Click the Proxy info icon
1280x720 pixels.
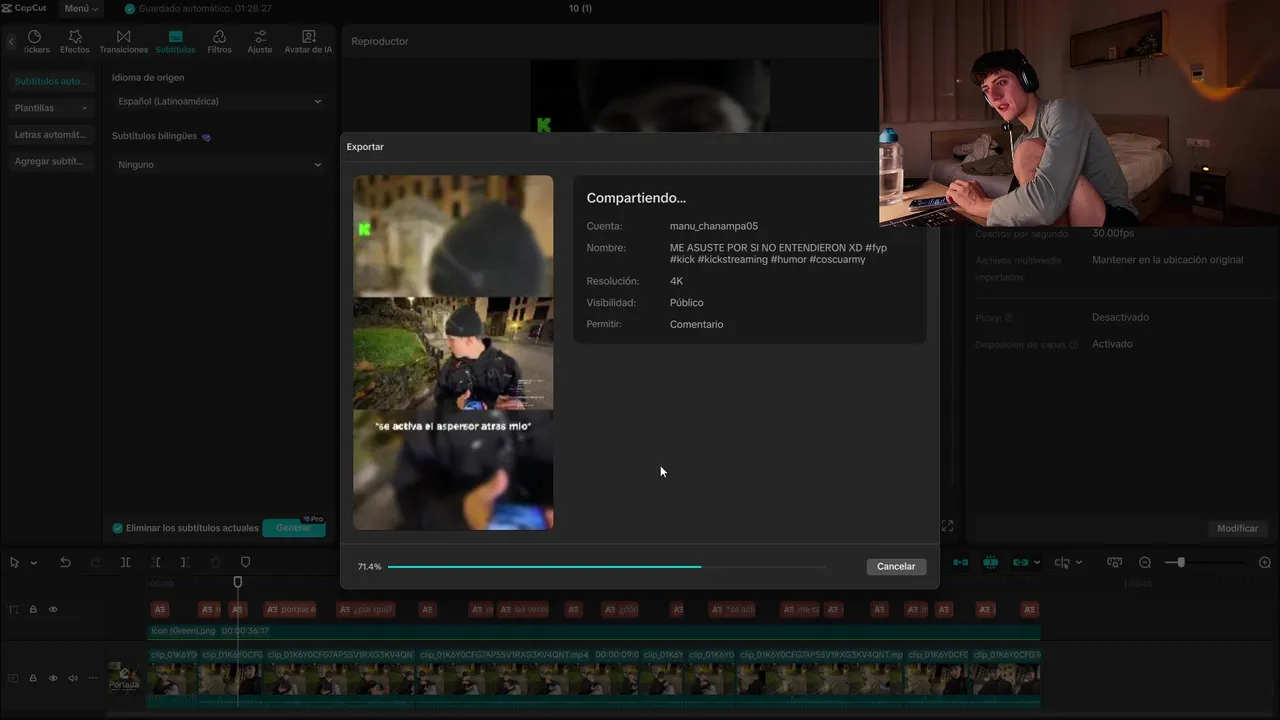1009,318
